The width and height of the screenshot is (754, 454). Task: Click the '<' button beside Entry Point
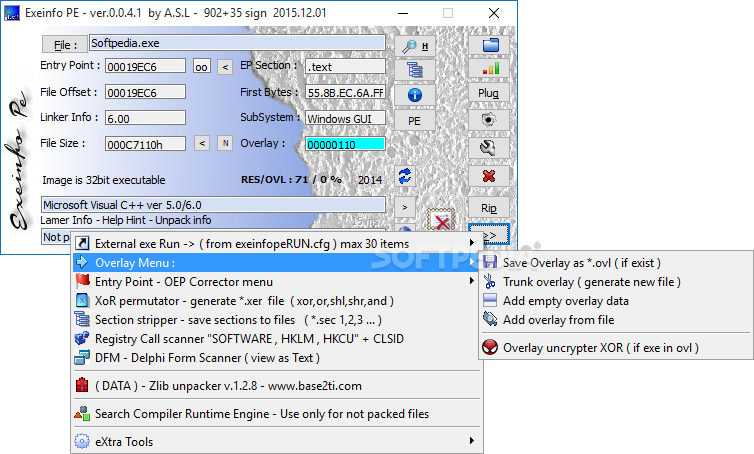click(x=225, y=66)
